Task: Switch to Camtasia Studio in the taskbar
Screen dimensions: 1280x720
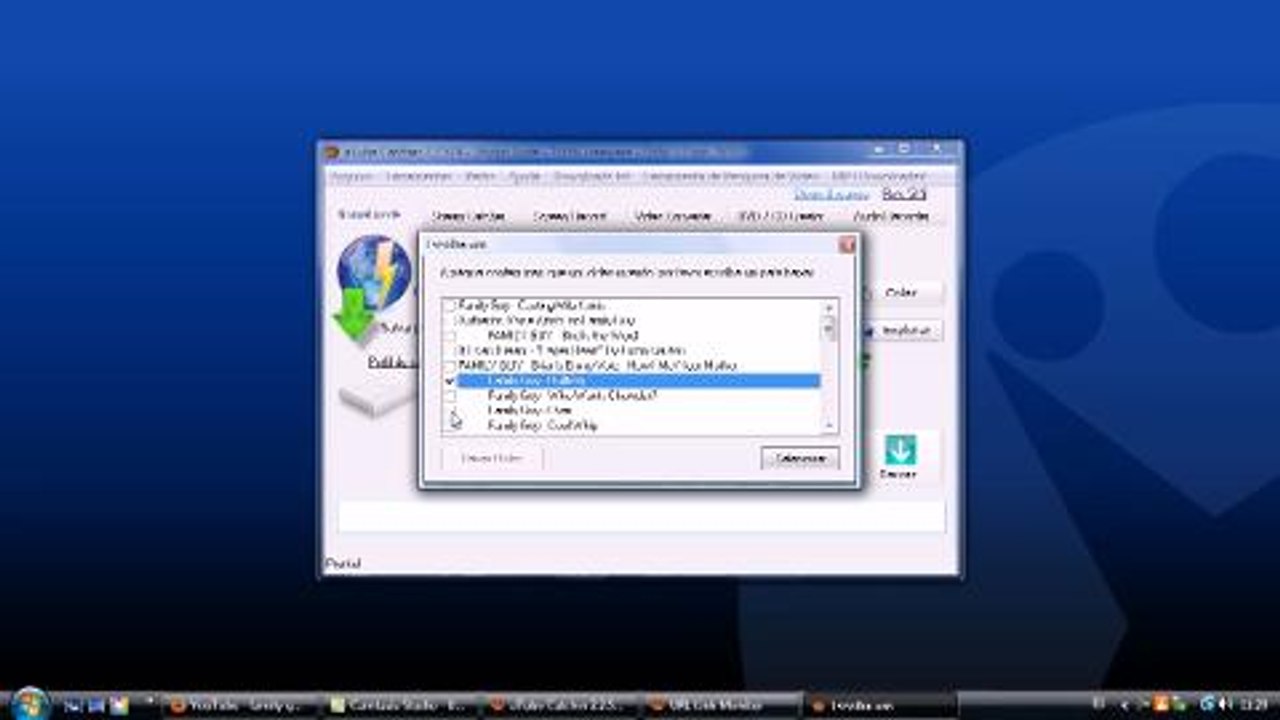Action: point(402,705)
